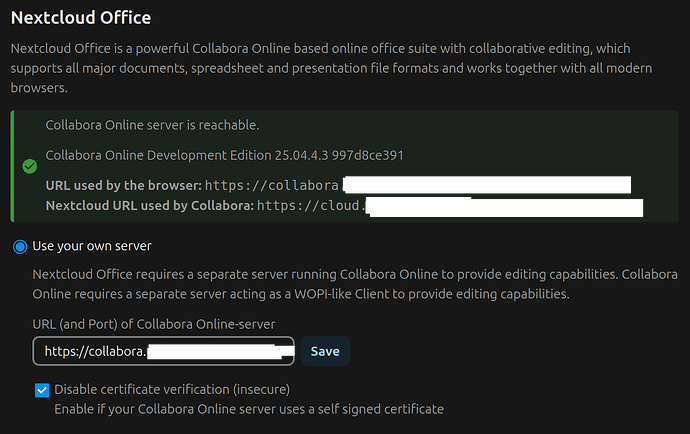
Task: Click the 'Nextcloud URL used by Collabora:' label
Action: [x=150, y=206]
